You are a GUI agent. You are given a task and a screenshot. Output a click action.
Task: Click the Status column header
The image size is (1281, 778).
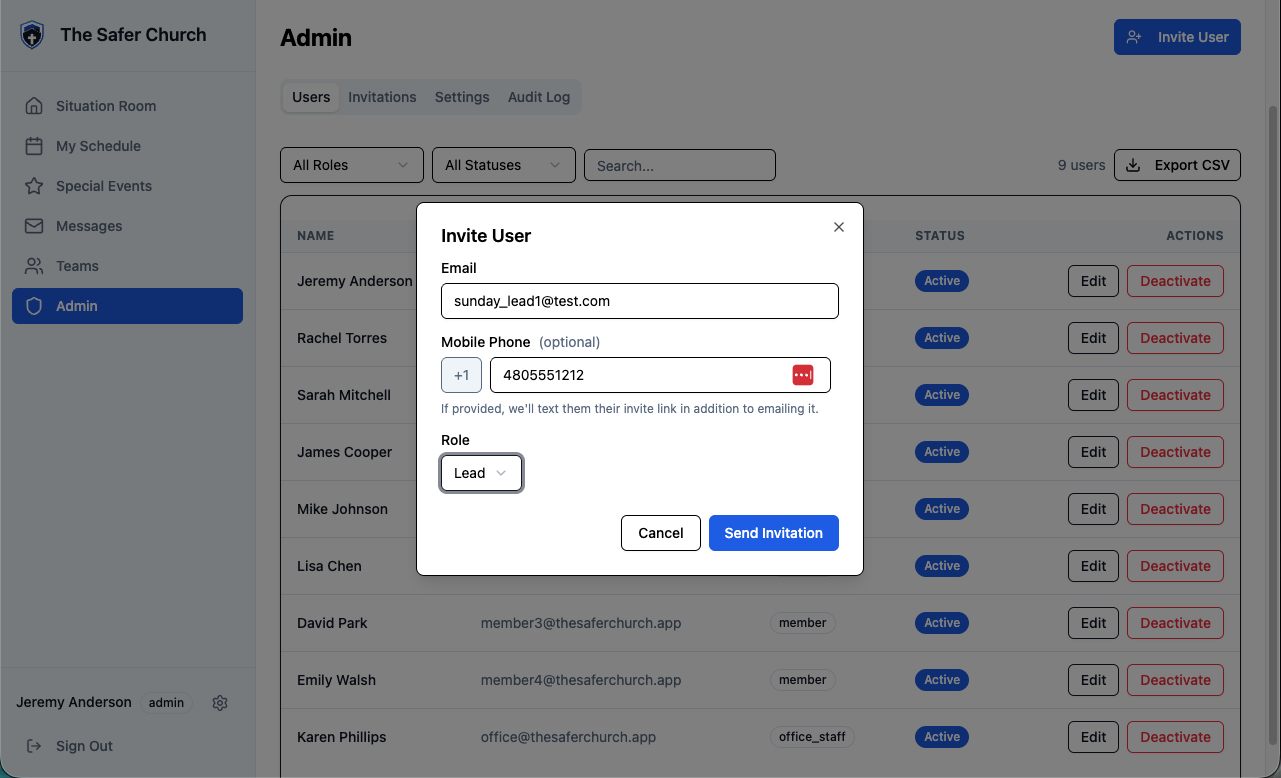click(x=940, y=236)
